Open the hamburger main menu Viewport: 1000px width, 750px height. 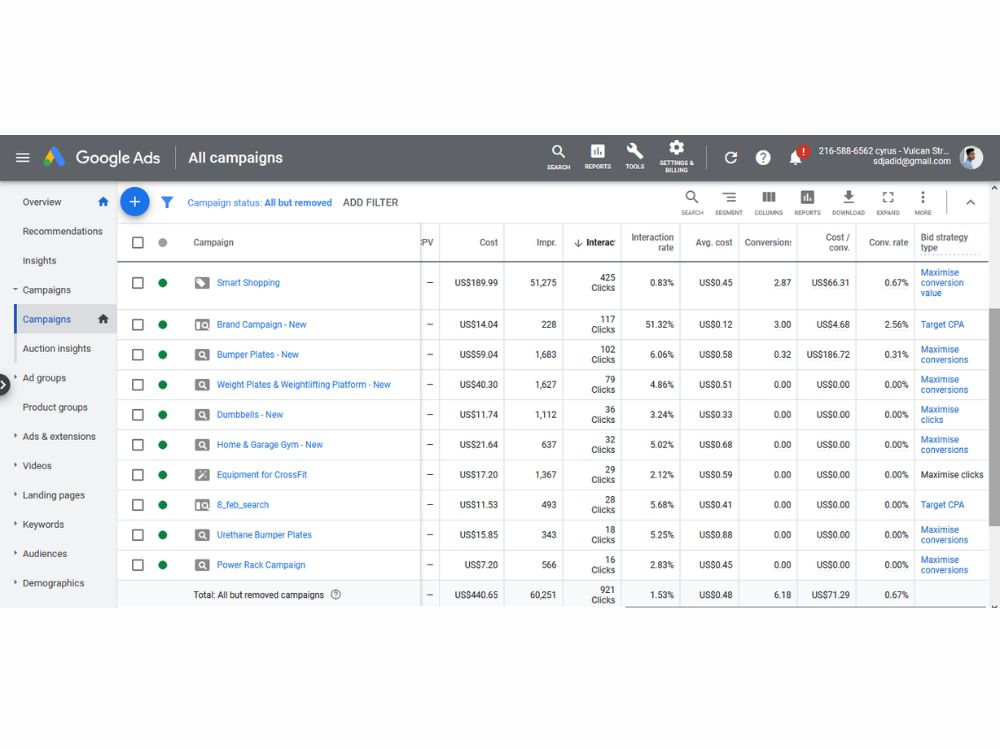tap(22, 158)
